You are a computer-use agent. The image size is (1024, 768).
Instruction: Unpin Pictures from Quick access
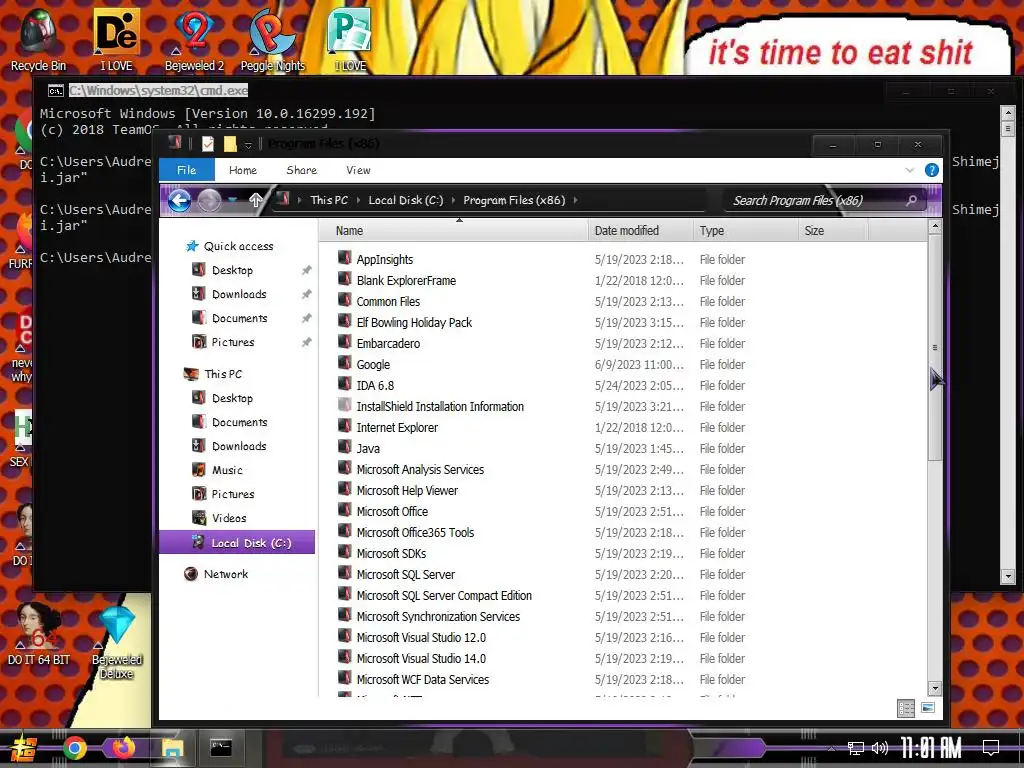(x=306, y=342)
